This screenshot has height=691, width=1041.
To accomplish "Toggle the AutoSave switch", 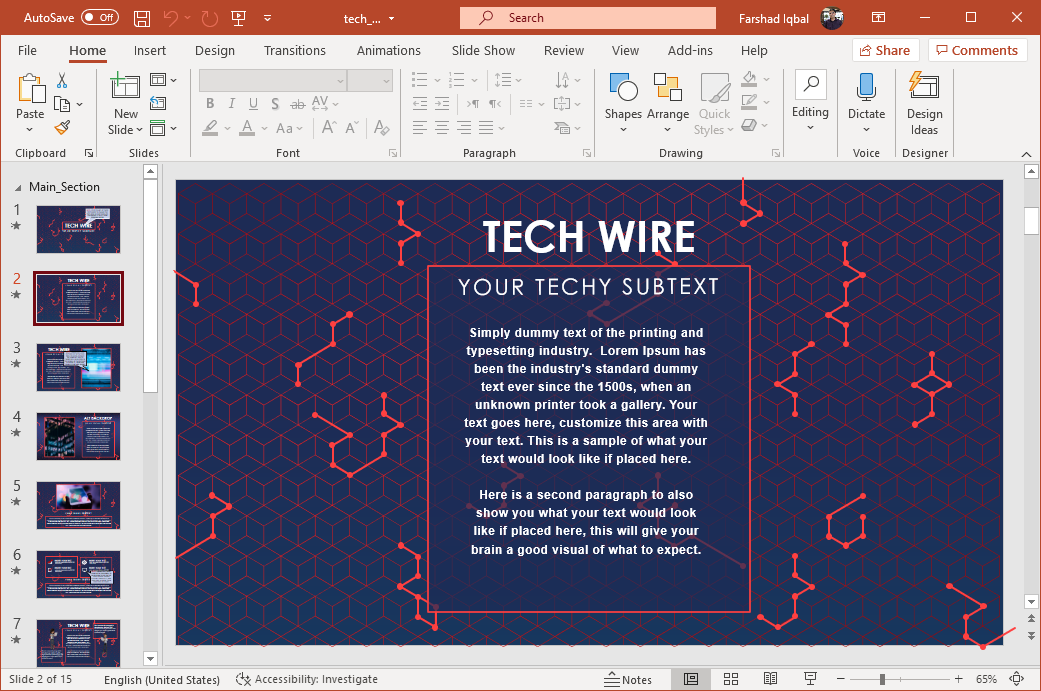I will click(99, 18).
